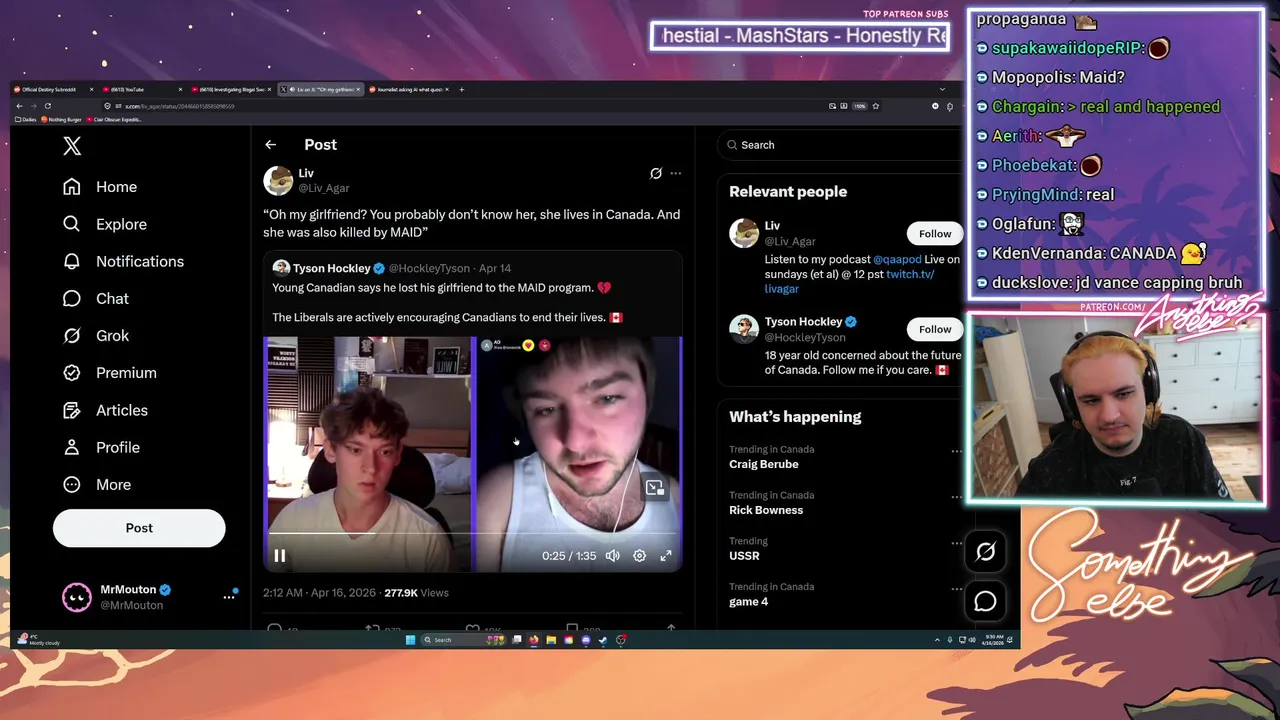Follow Tyson Hockley in Relevant people
The image size is (1280, 720).
(935, 329)
